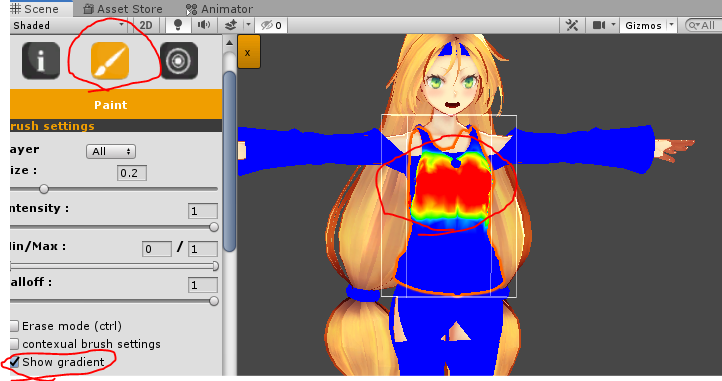Adjust the Size slider handle

tap(44, 189)
